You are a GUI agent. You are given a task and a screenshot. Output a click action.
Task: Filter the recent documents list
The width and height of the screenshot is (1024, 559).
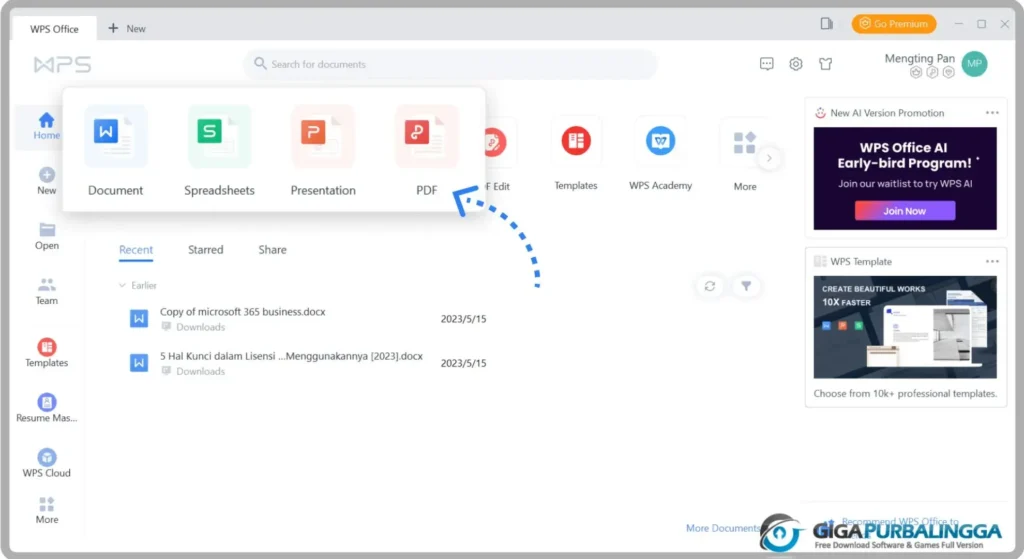click(x=746, y=286)
